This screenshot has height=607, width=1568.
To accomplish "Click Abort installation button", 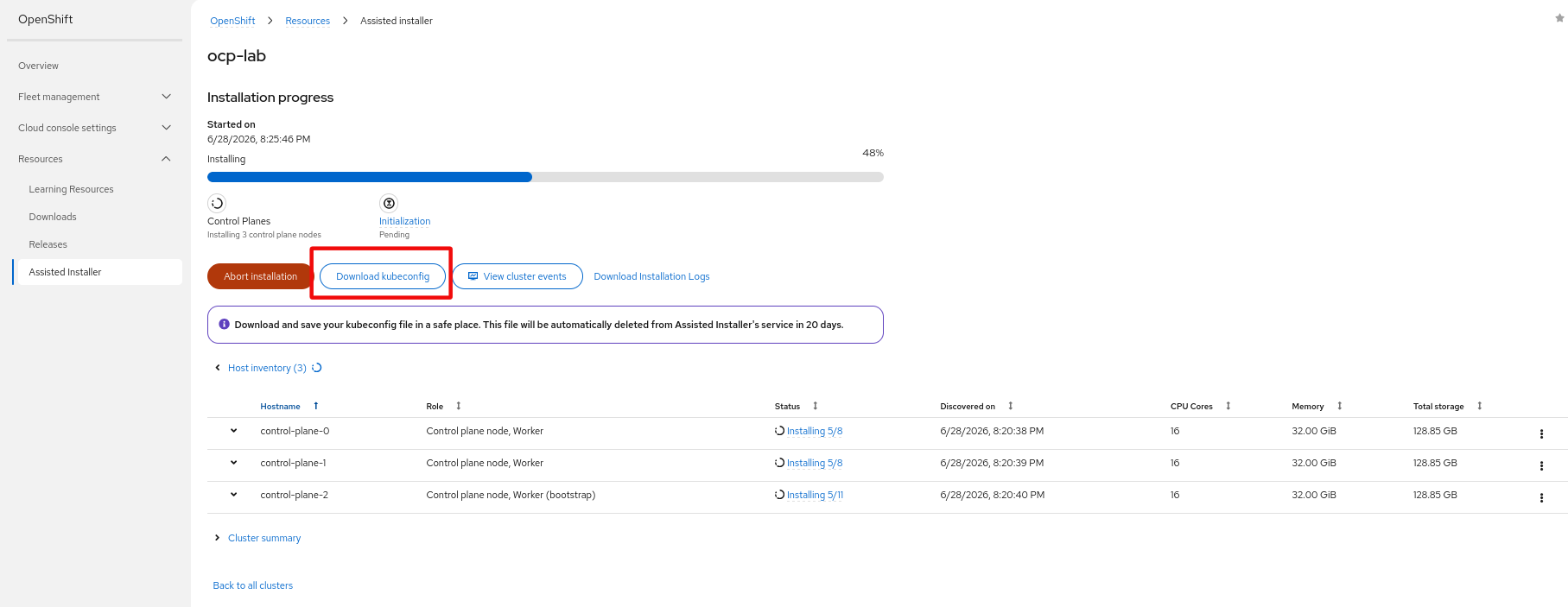I will [x=260, y=276].
